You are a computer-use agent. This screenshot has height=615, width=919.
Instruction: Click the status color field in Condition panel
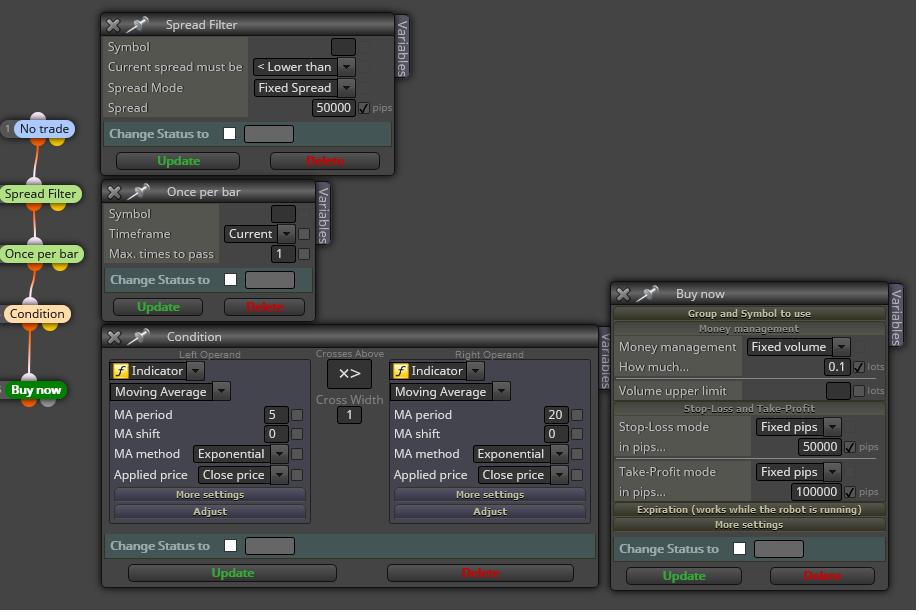pos(270,546)
